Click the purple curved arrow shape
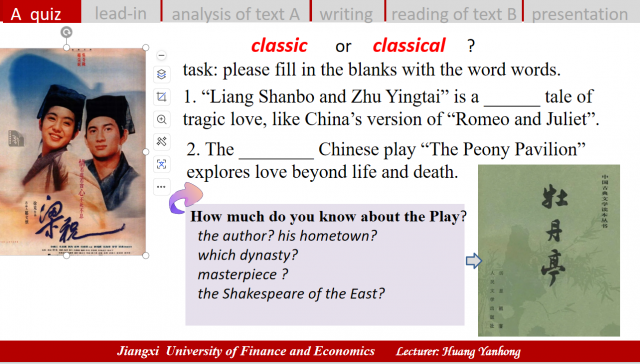 186,198
